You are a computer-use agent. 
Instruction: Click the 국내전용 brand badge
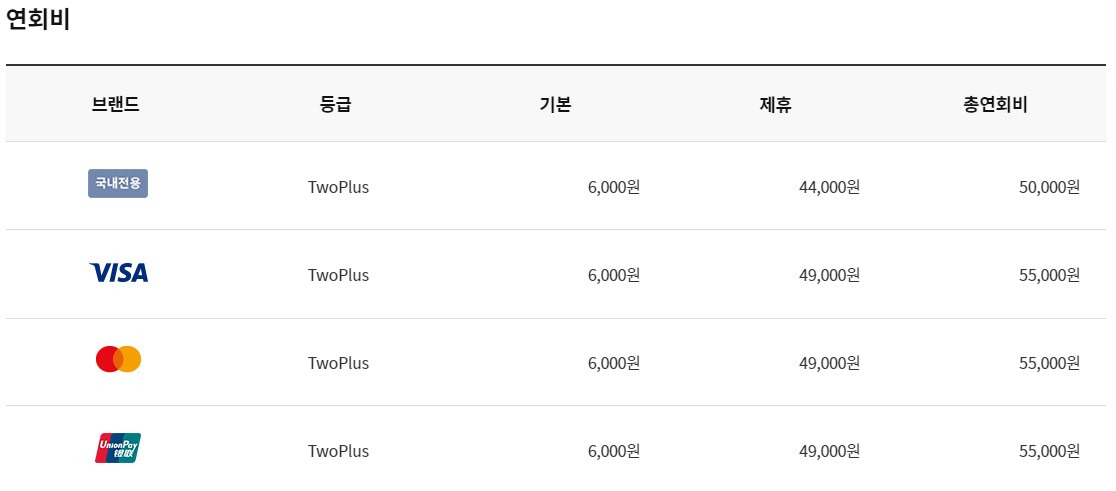coord(118,184)
